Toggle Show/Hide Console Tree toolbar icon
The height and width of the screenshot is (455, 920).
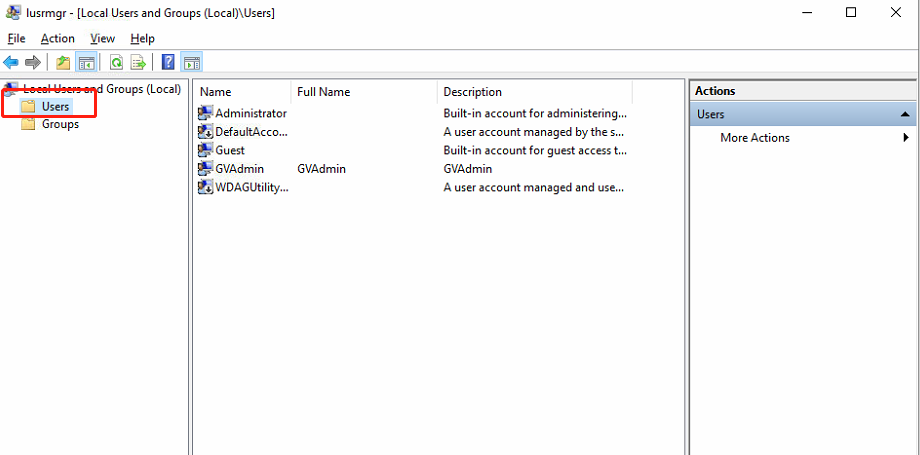tap(87, 62)
